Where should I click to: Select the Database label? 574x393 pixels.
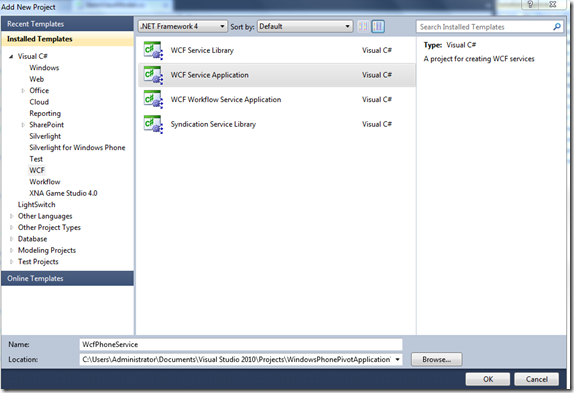(33, 239)
